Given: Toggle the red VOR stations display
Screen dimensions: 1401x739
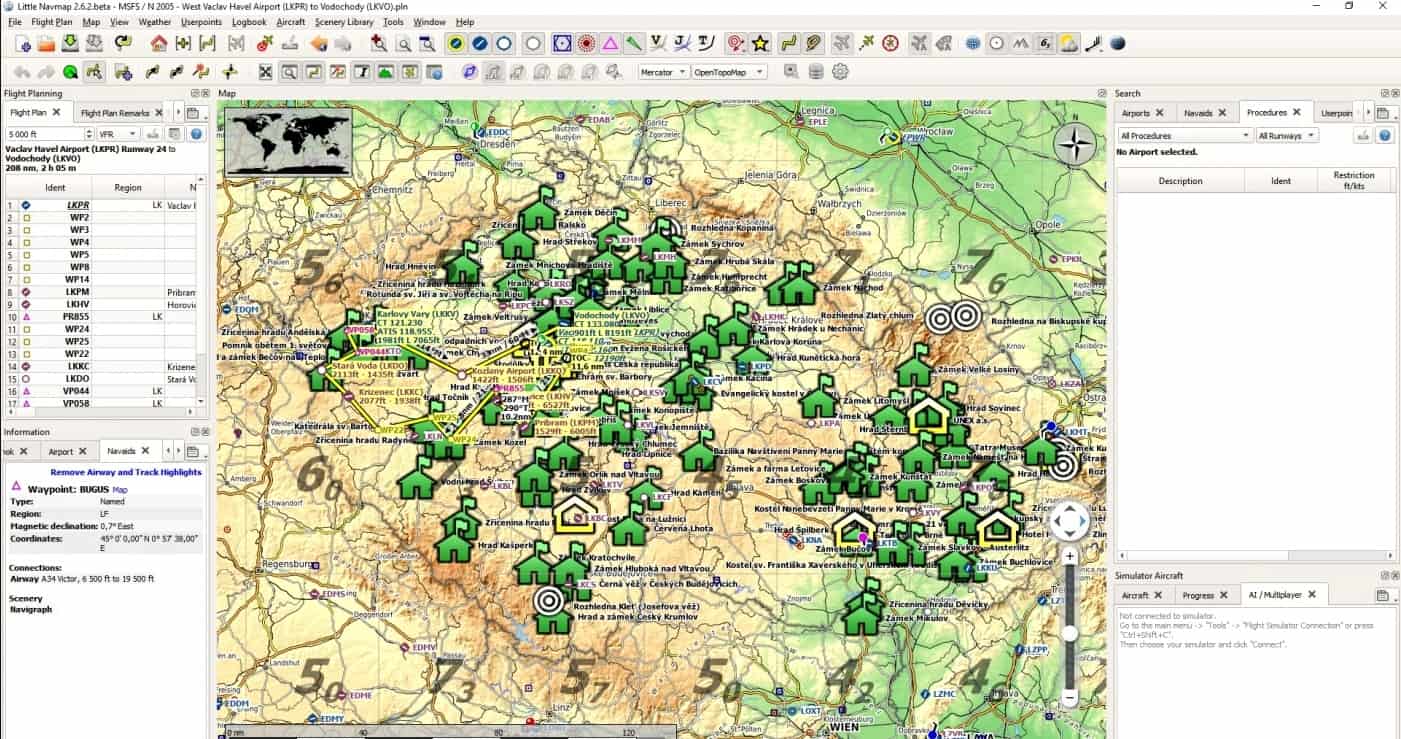Looking at the screenshot, I should (585, 43).
